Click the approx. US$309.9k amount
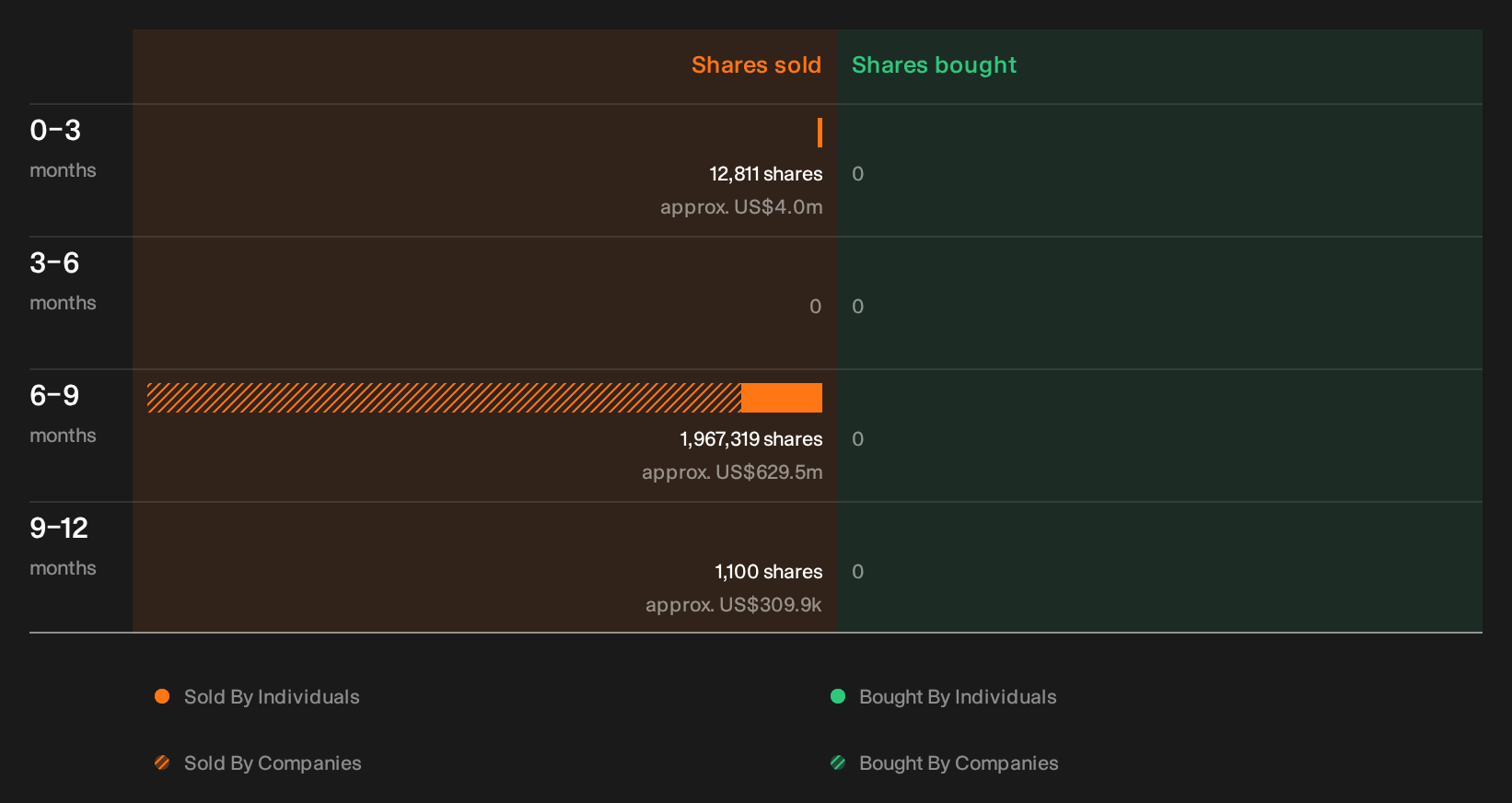 point(734,605)
